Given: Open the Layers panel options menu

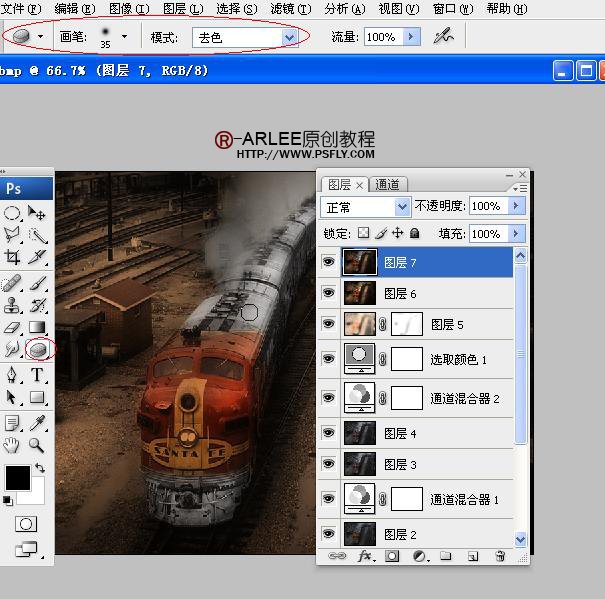Looking at the screenshot, I should [x=520, y=189].
